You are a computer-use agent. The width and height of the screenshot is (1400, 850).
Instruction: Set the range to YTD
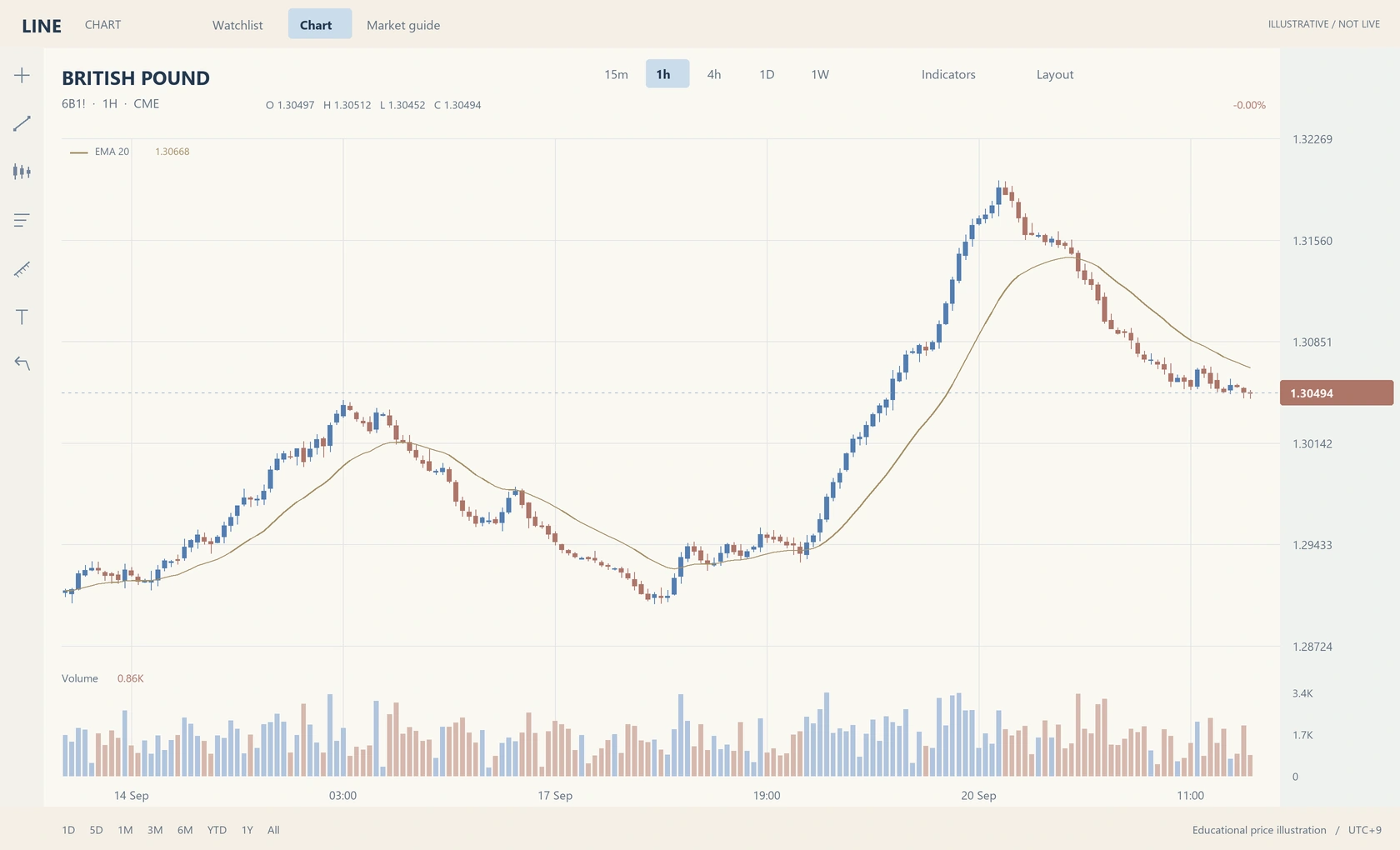point(217,830)
